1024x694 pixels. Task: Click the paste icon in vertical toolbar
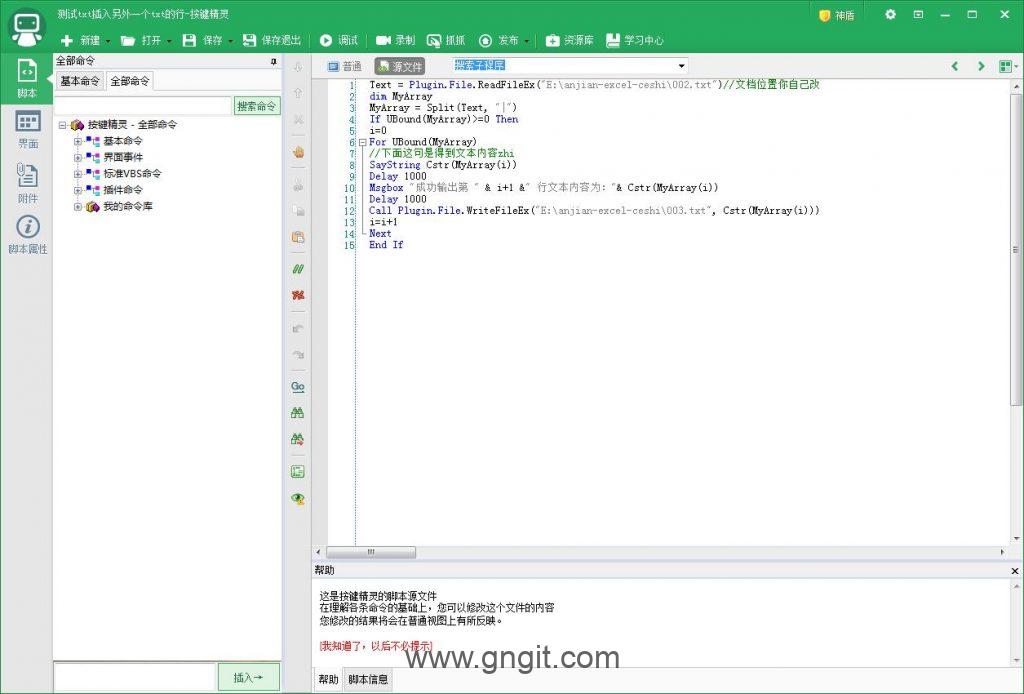click(297, 237)
